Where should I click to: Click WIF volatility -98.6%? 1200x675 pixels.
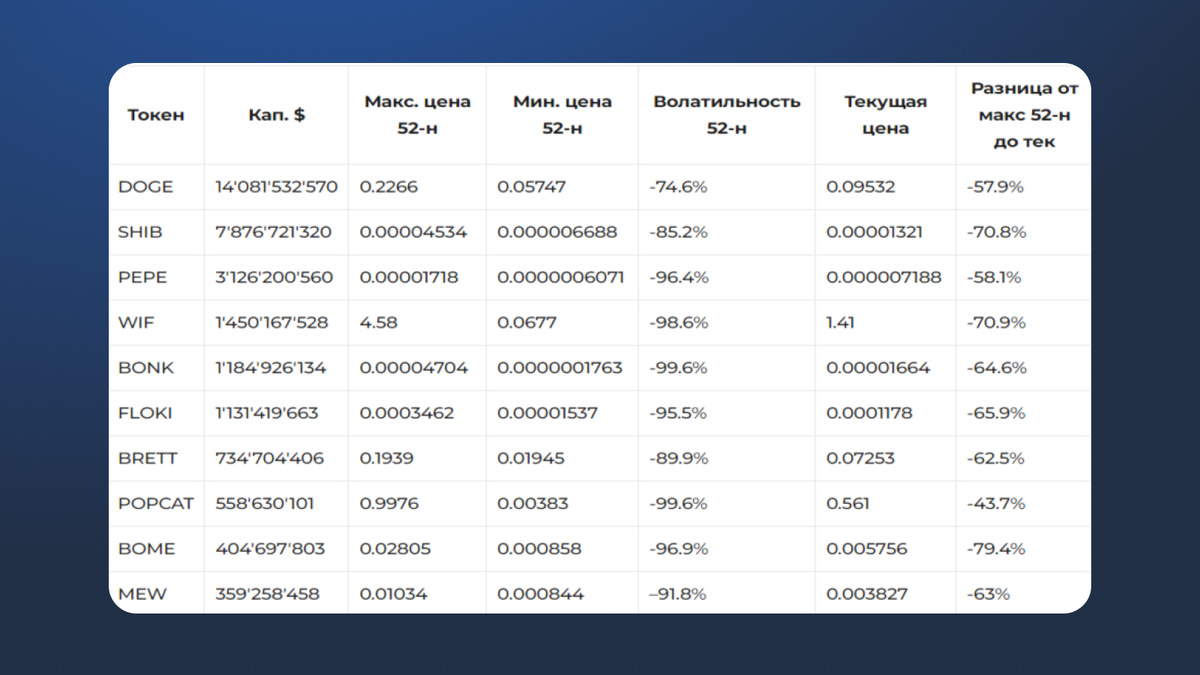(x=678, y=323)
